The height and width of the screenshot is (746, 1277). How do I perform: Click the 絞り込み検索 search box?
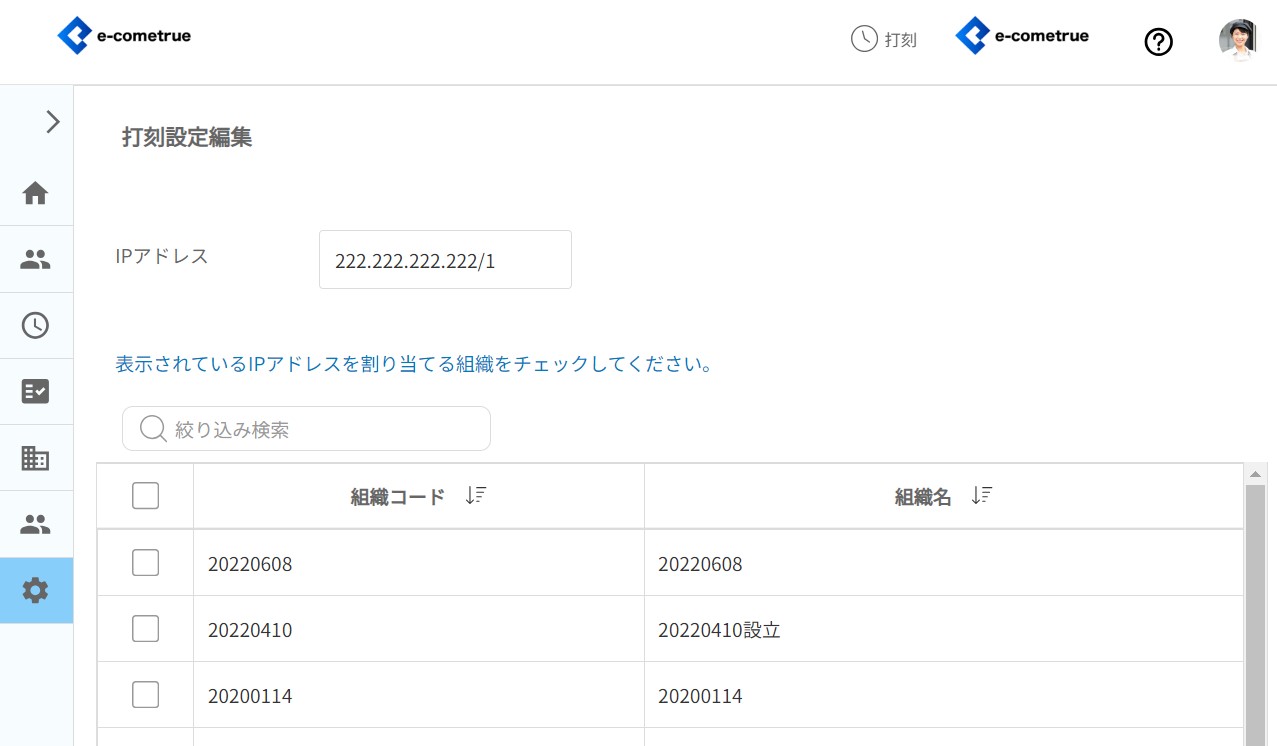coord(320,429)
